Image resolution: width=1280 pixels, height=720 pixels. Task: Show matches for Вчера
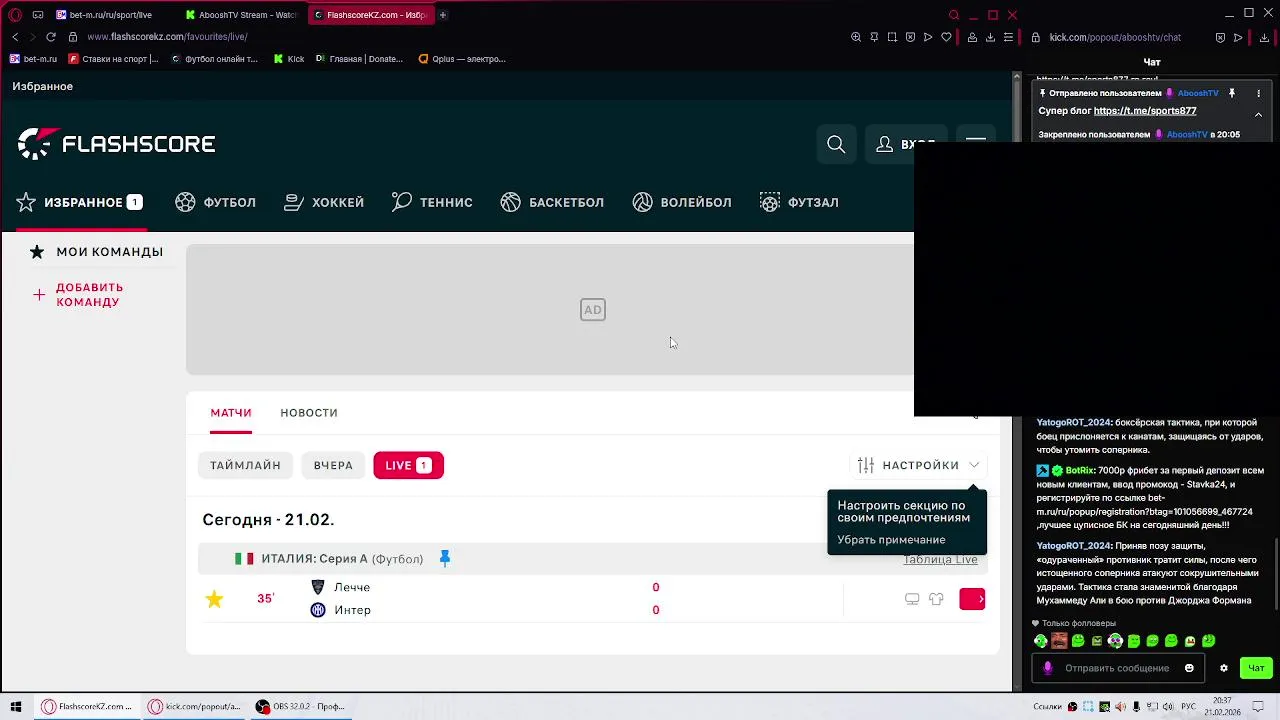pos(333,465)
